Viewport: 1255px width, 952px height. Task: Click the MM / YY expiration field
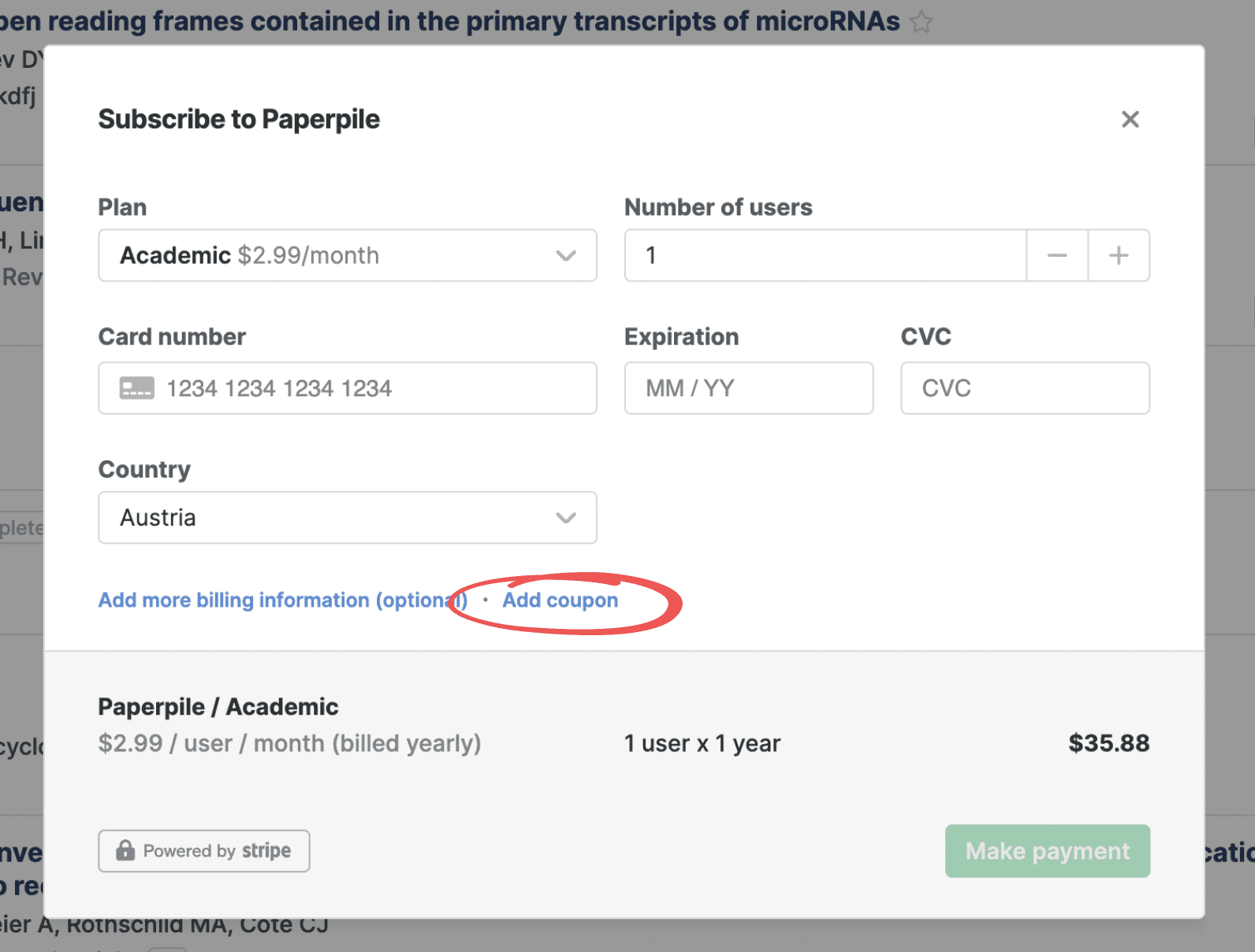tap(748, 388)
